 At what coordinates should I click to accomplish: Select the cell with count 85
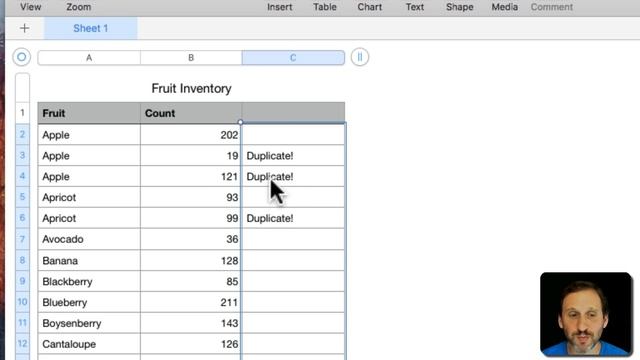(x=191, y=281)
